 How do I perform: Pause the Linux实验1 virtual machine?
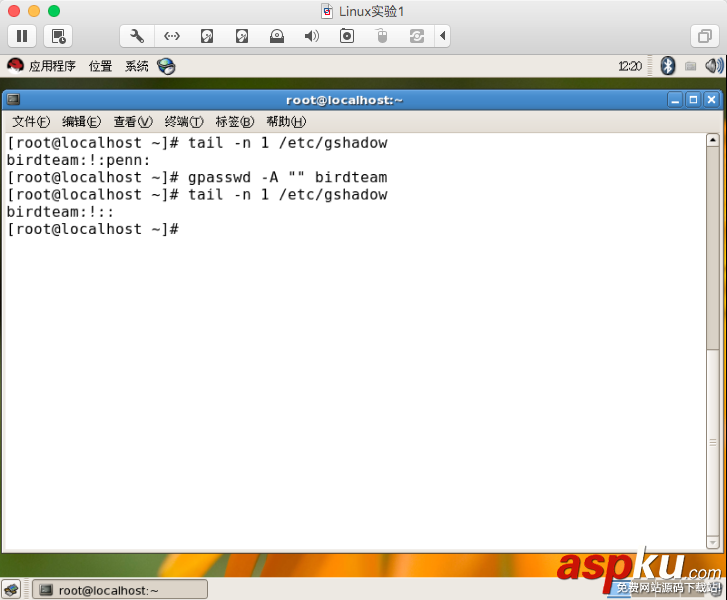click(x=22, y=36)
